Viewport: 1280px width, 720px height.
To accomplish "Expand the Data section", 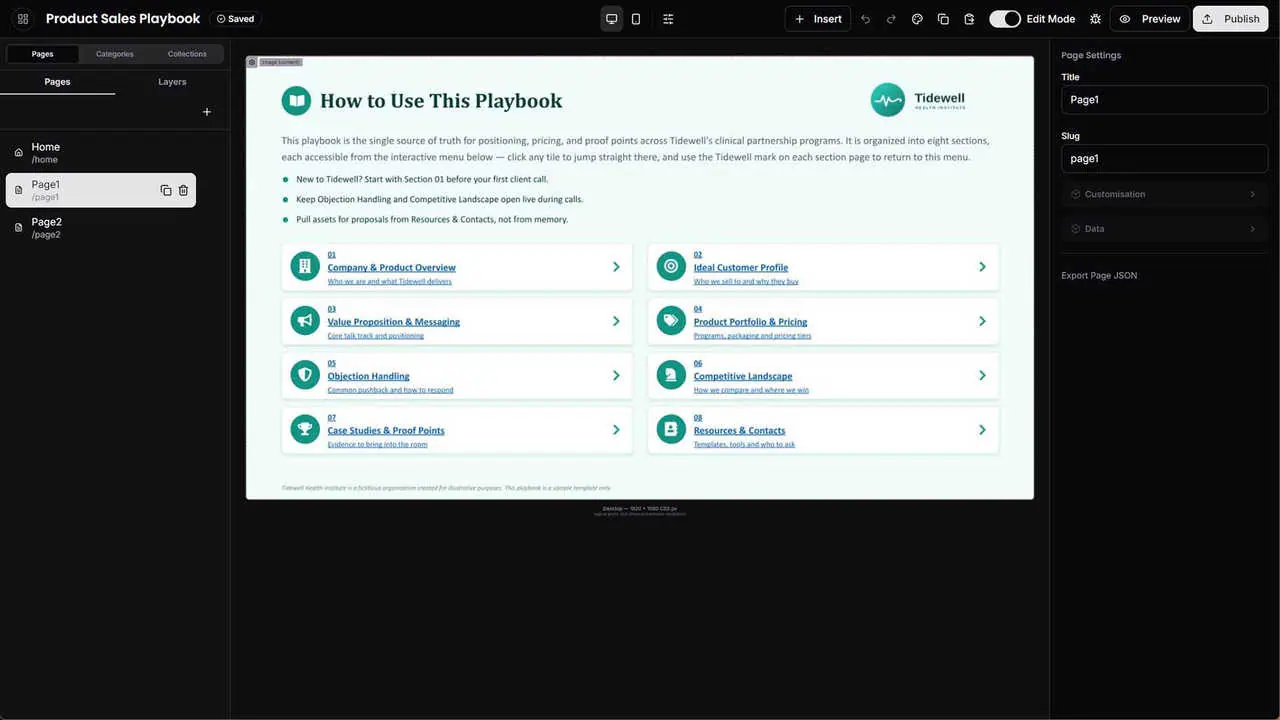I will coord(1165,229).
